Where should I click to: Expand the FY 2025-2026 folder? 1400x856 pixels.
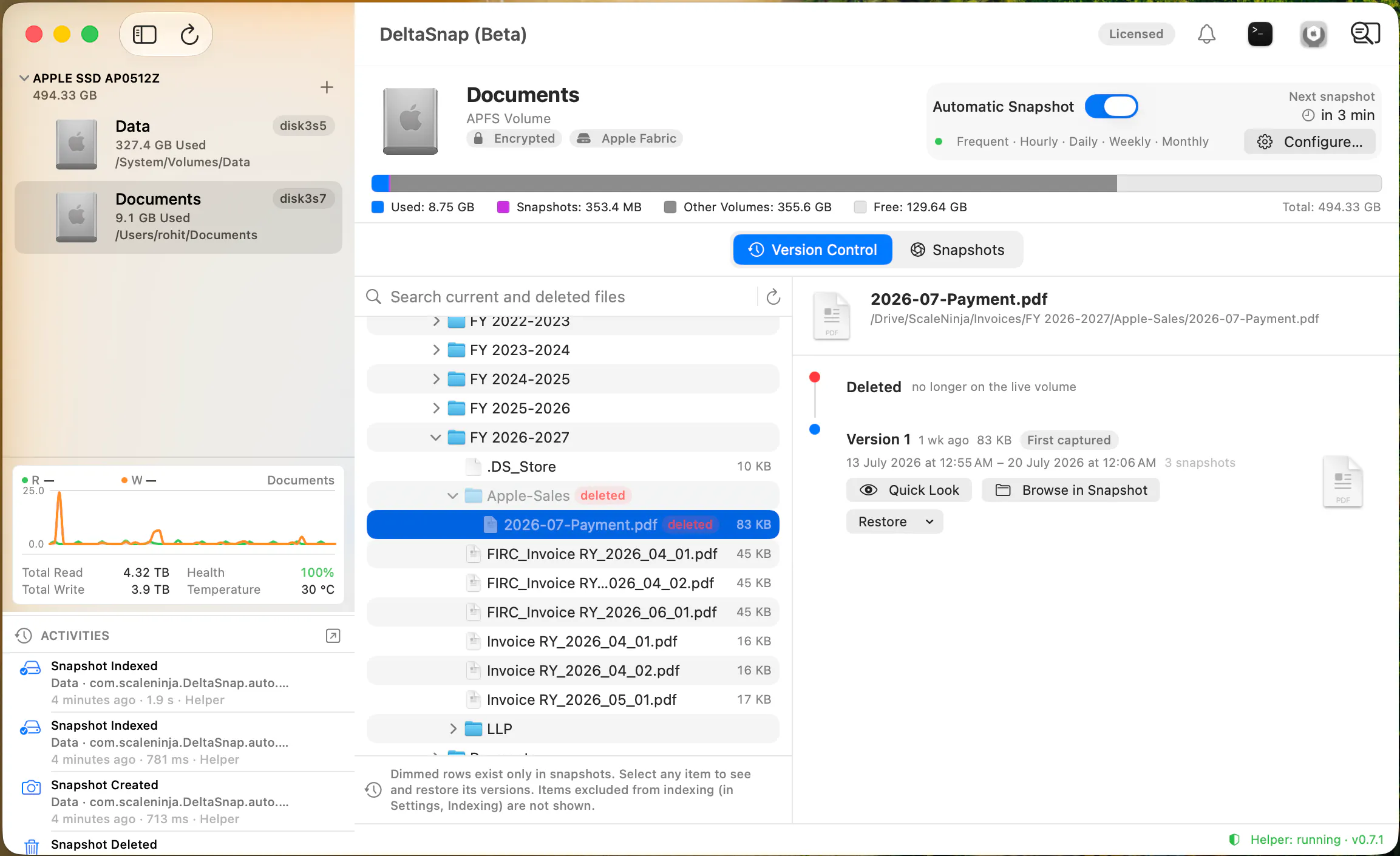(436, 408)
